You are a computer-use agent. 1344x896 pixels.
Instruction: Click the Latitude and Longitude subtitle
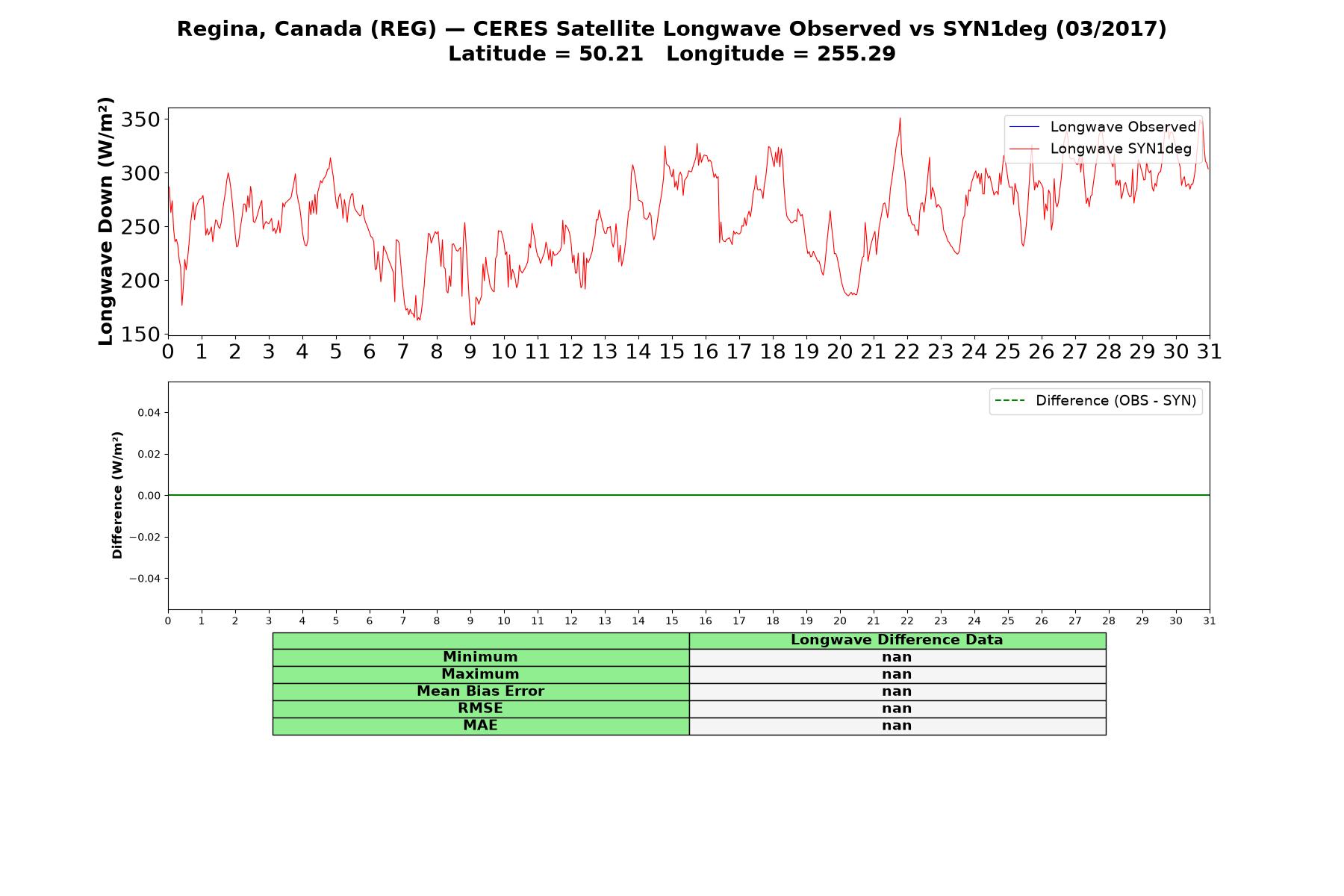(x=671, y=54)
